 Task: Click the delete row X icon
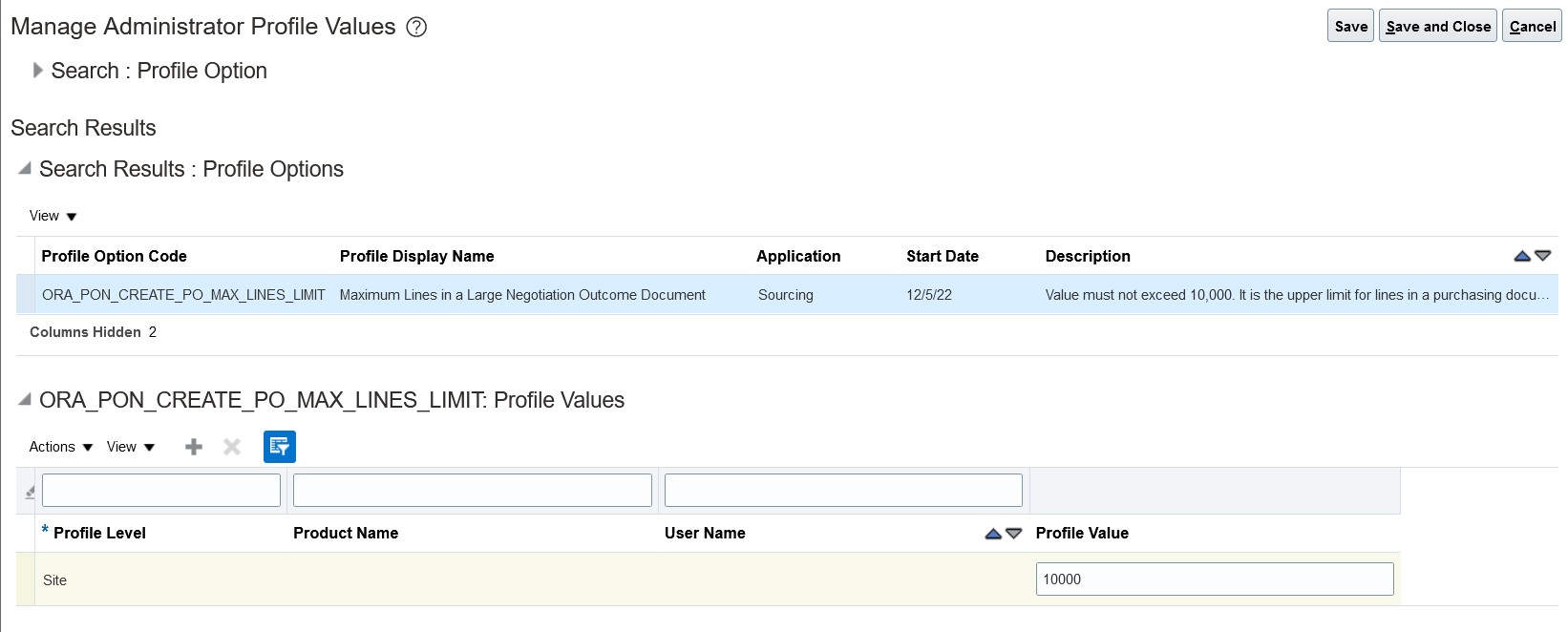pos(231,447)
